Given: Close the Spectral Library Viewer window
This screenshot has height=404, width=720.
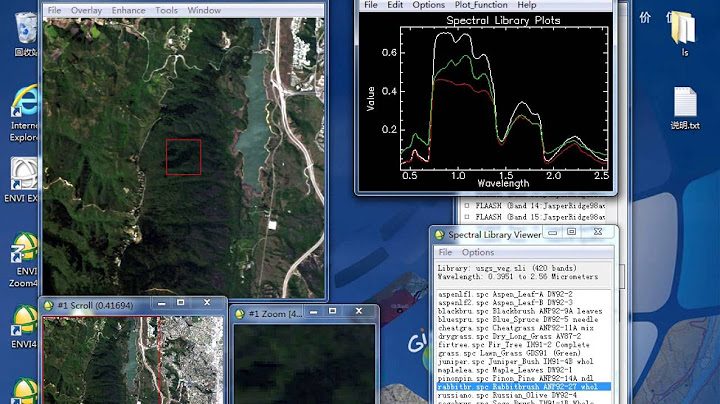Looking at the screenshot, I should click(598, 232).
